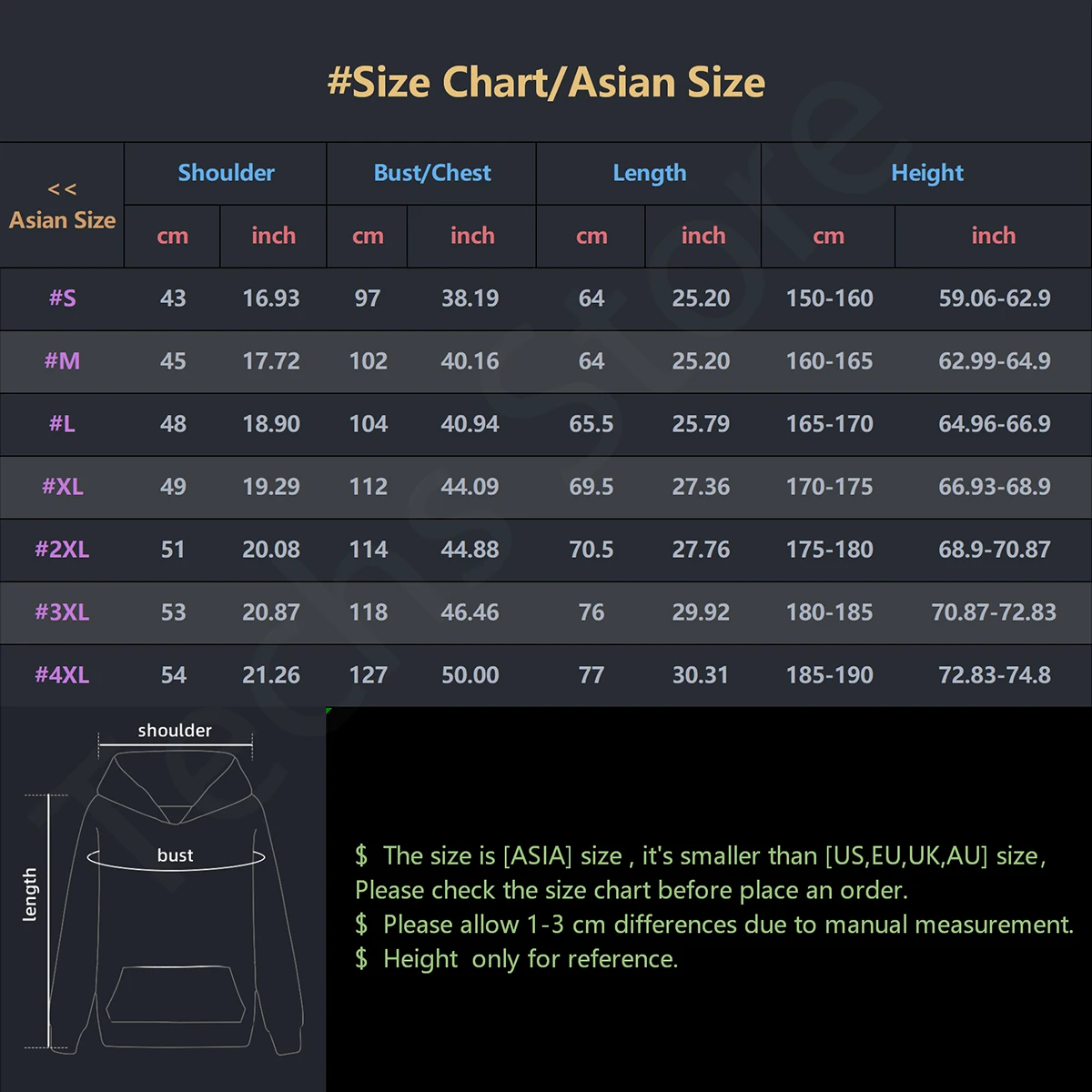Pick the #4XL size row label

coord(62,675)
